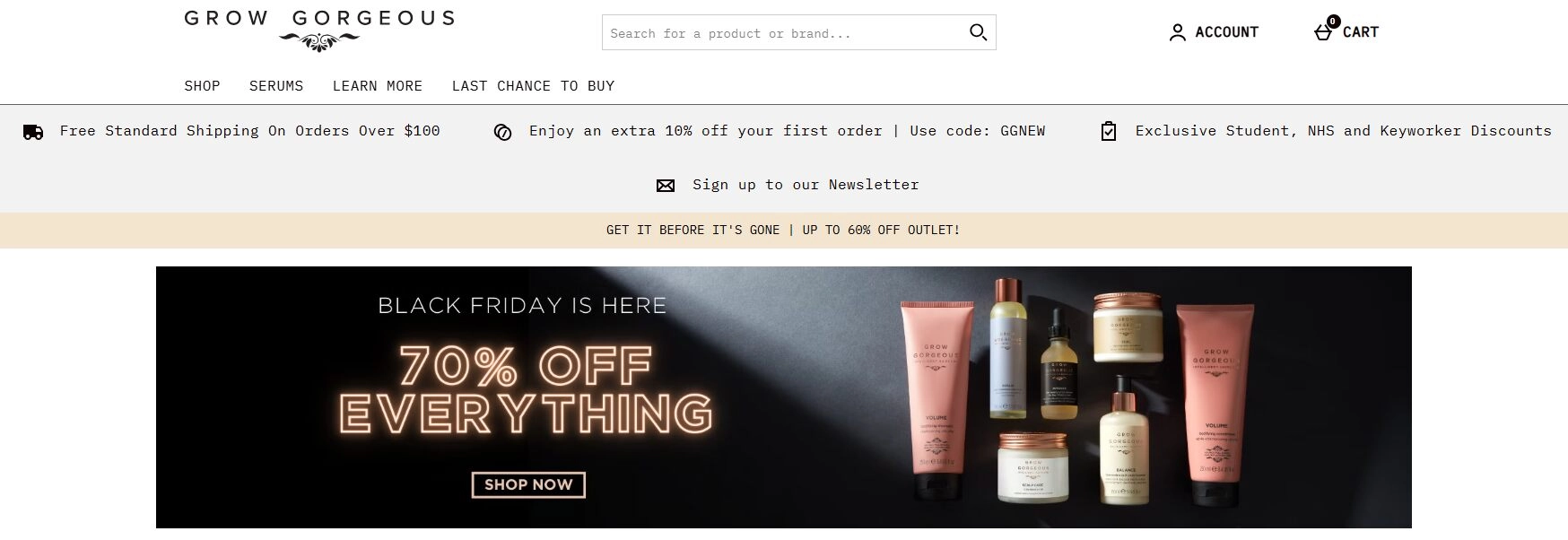Click the newsletter envelope icon
This screenshot has height=540, width=1568.
666,186
